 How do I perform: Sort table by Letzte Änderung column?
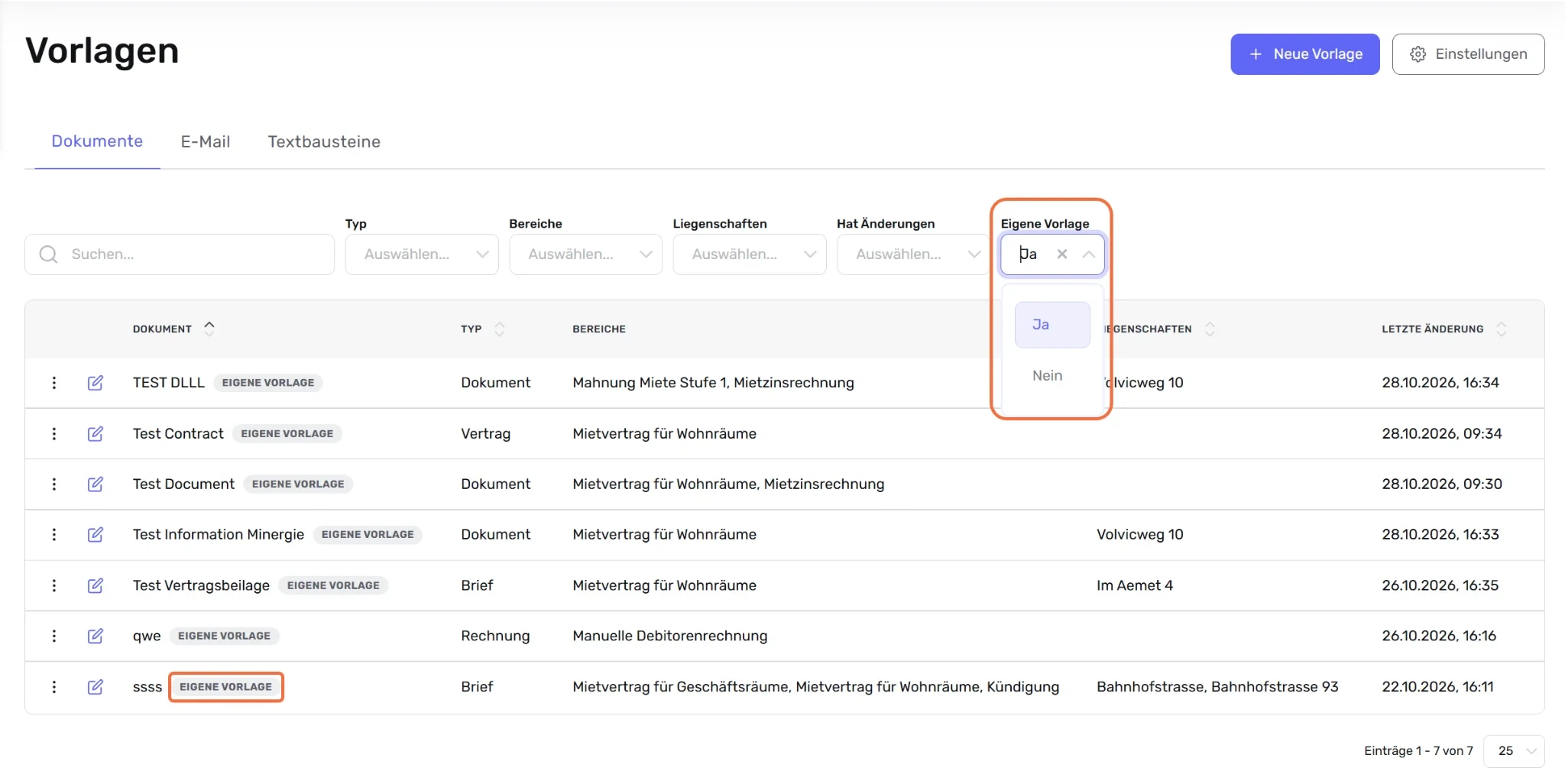[1502, 329]
